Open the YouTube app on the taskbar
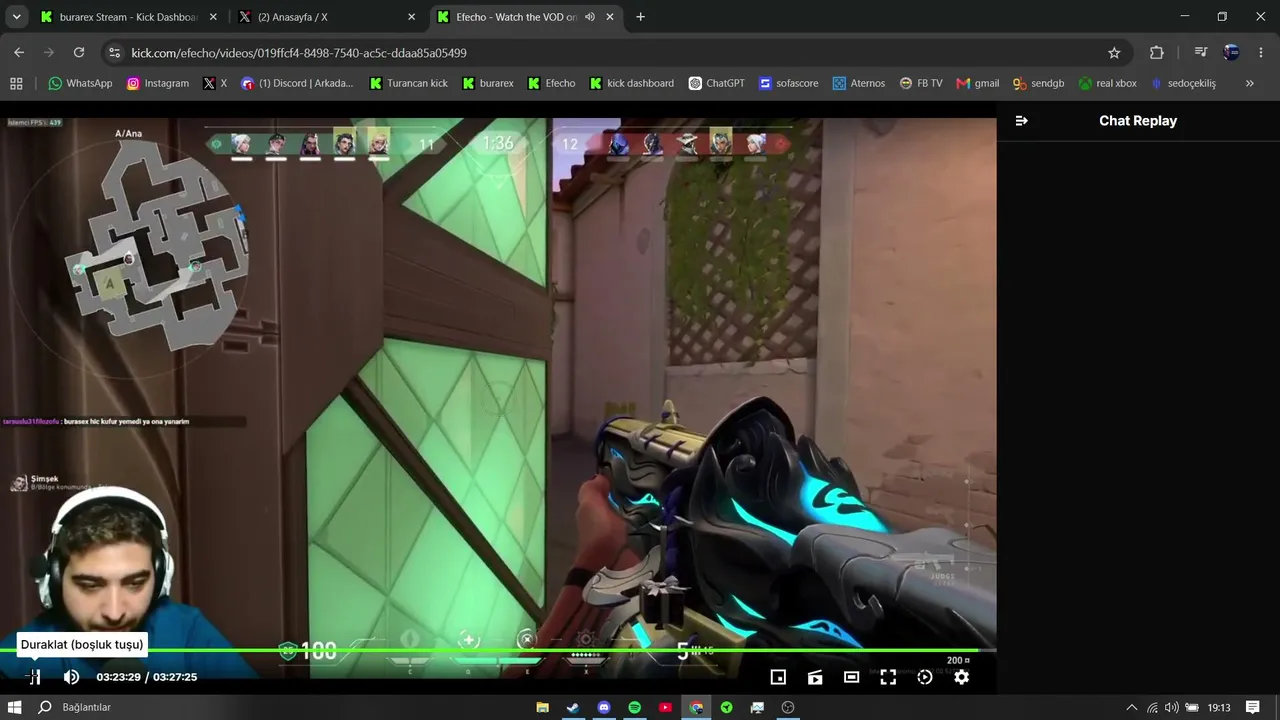This screenshot has height=720, width=1280. [665, 707]
